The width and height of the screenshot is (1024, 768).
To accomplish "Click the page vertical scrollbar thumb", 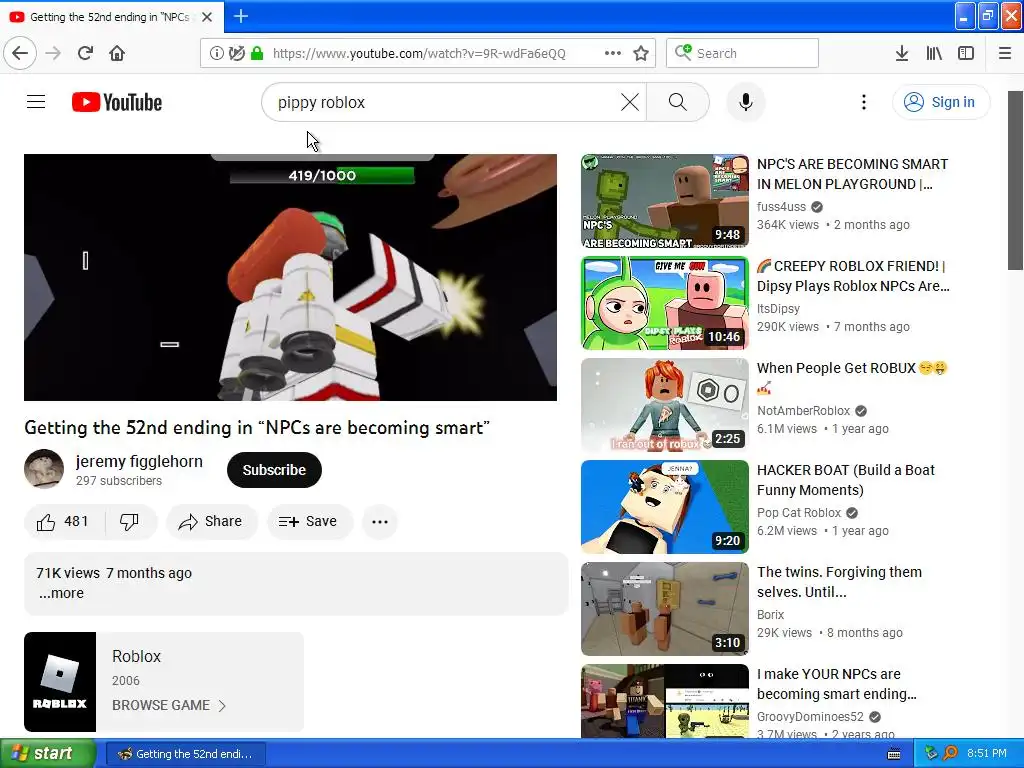I will click(1016, 180).
